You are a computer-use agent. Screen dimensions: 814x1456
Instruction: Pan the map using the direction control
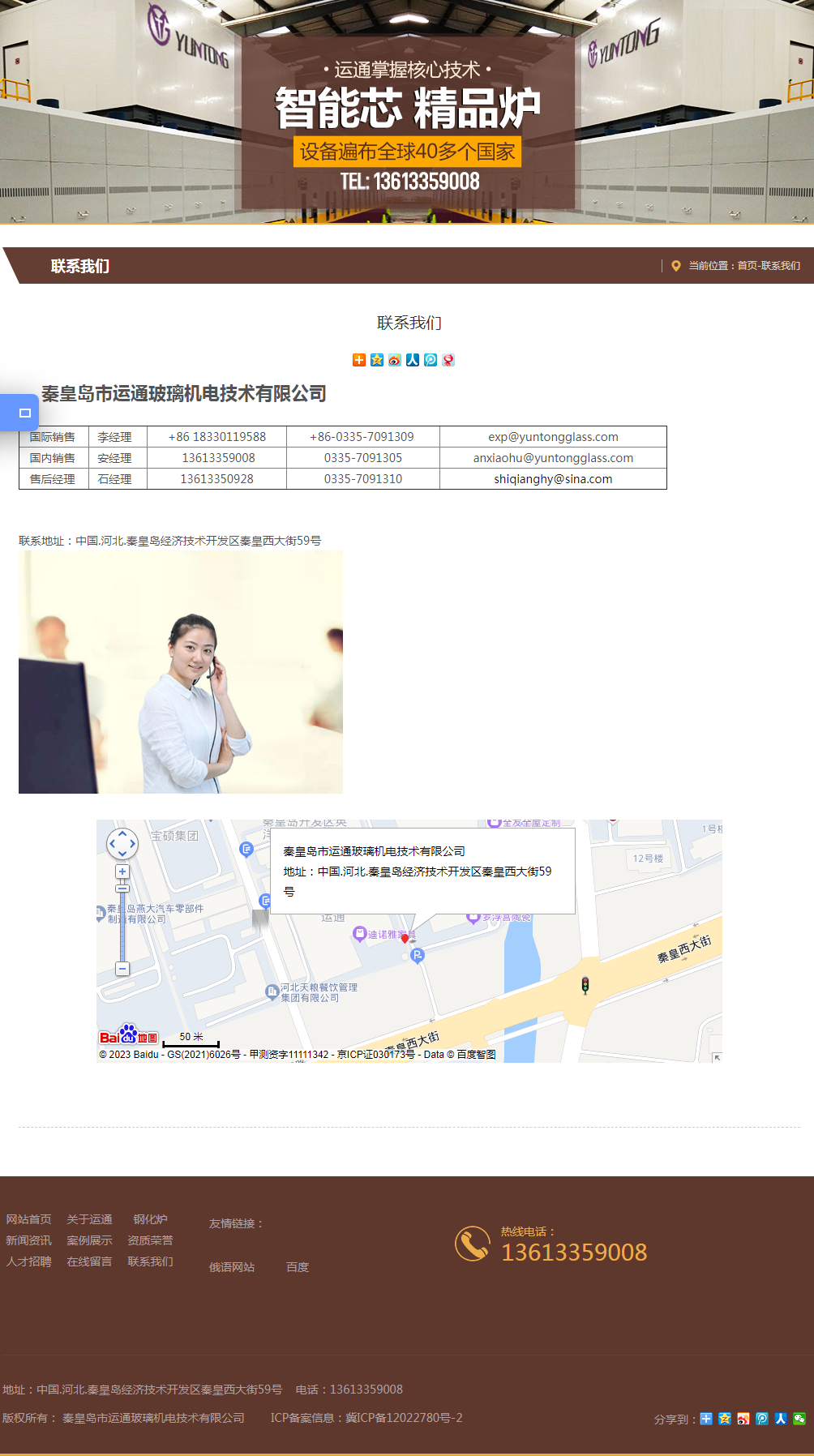coord(122,844)
